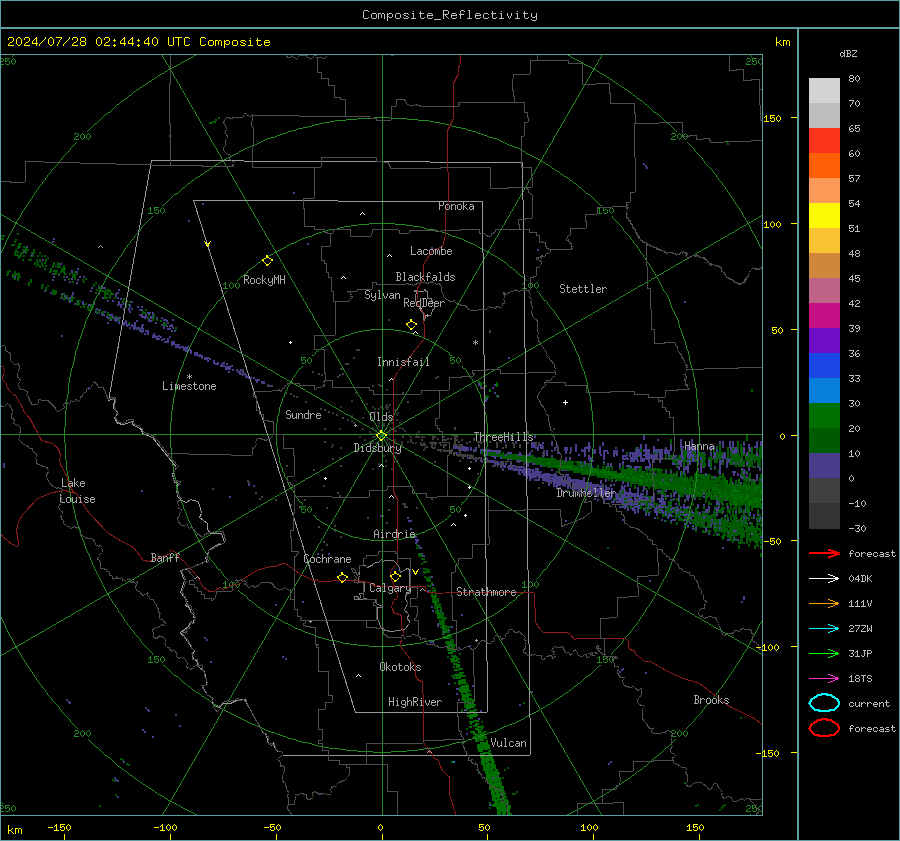Select the tan 45-48 dBZ swatch

824,266
